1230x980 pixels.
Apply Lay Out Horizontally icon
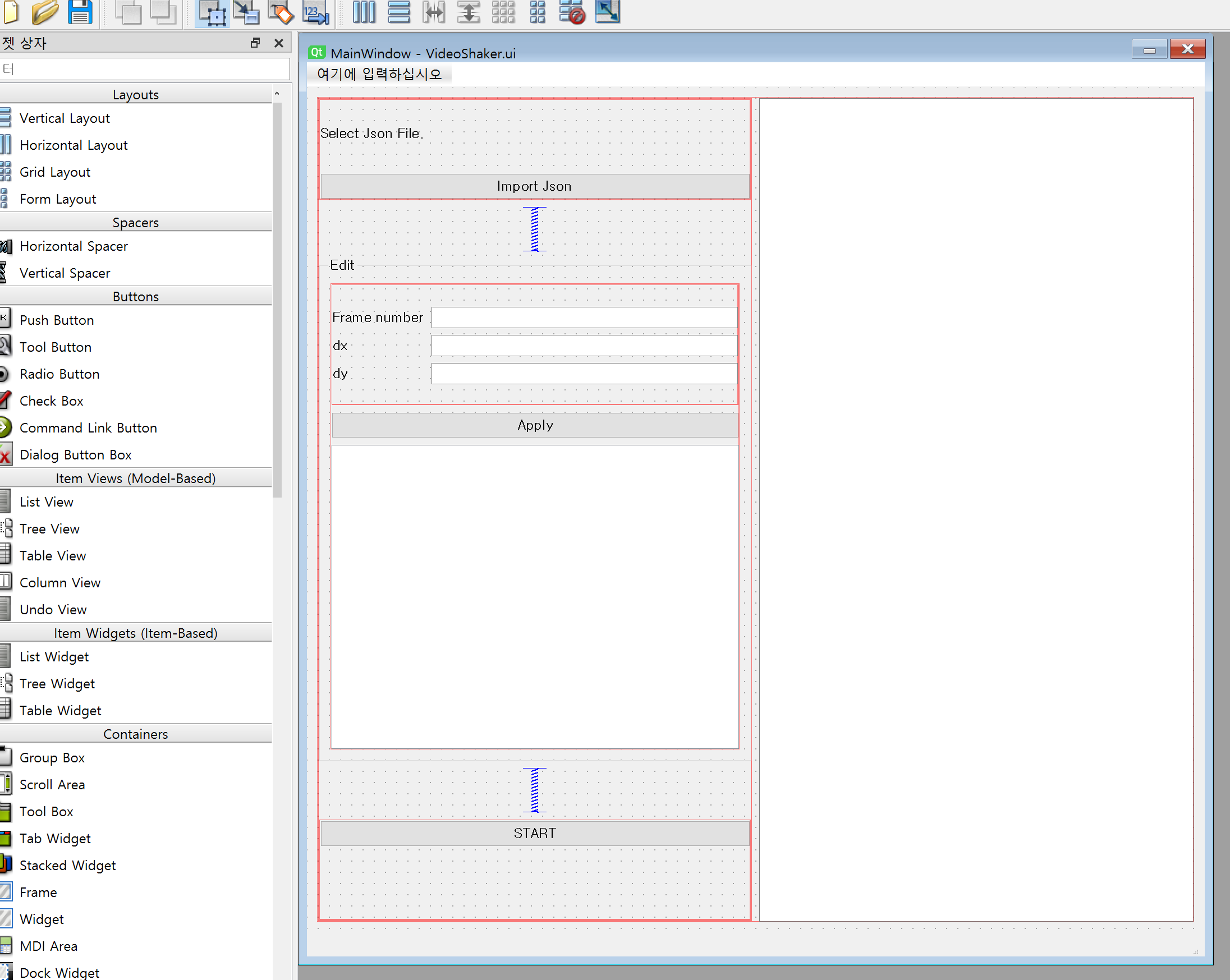(364, 11)
